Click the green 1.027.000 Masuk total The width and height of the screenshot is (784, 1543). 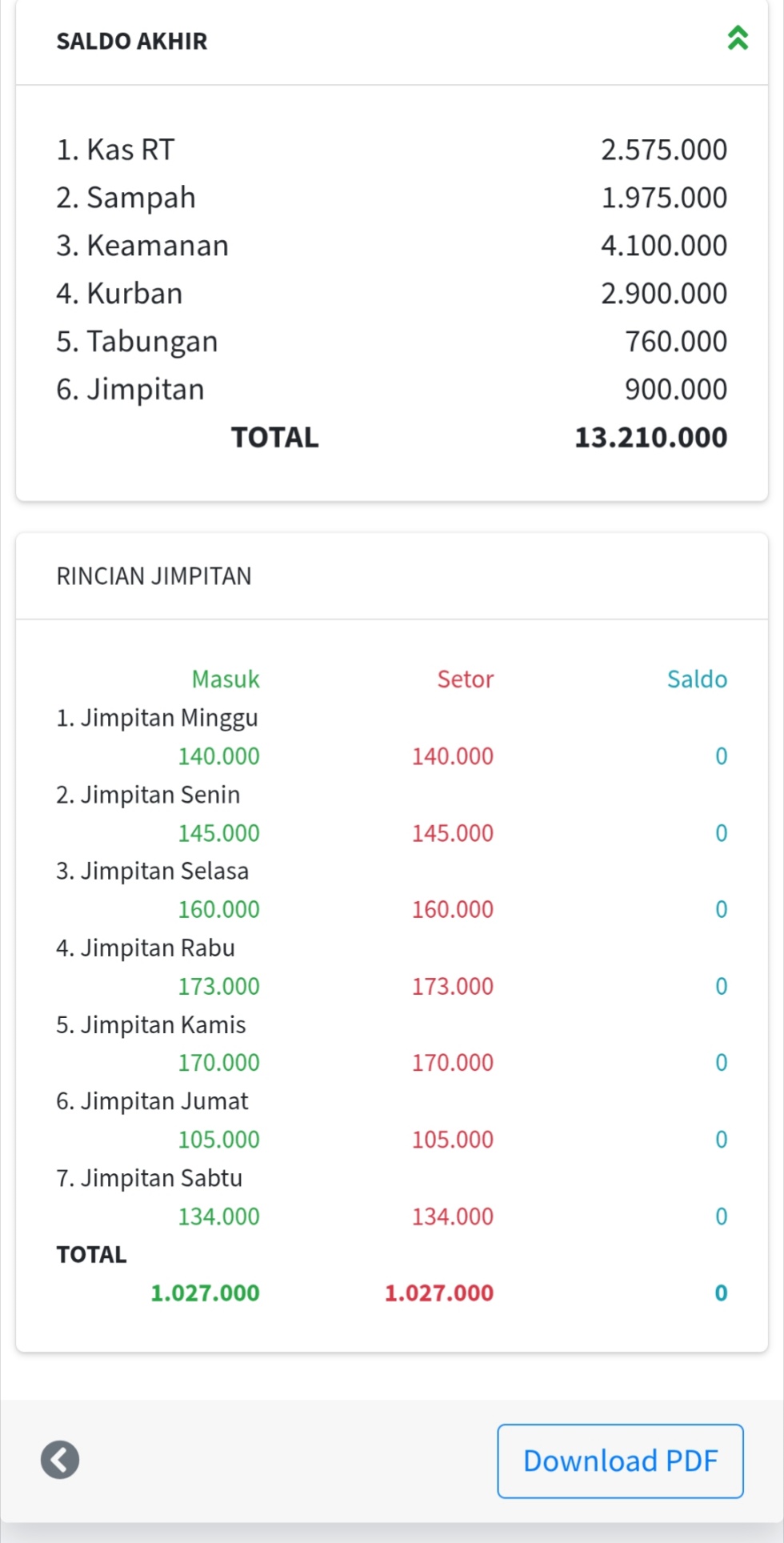coord(205,1293)
